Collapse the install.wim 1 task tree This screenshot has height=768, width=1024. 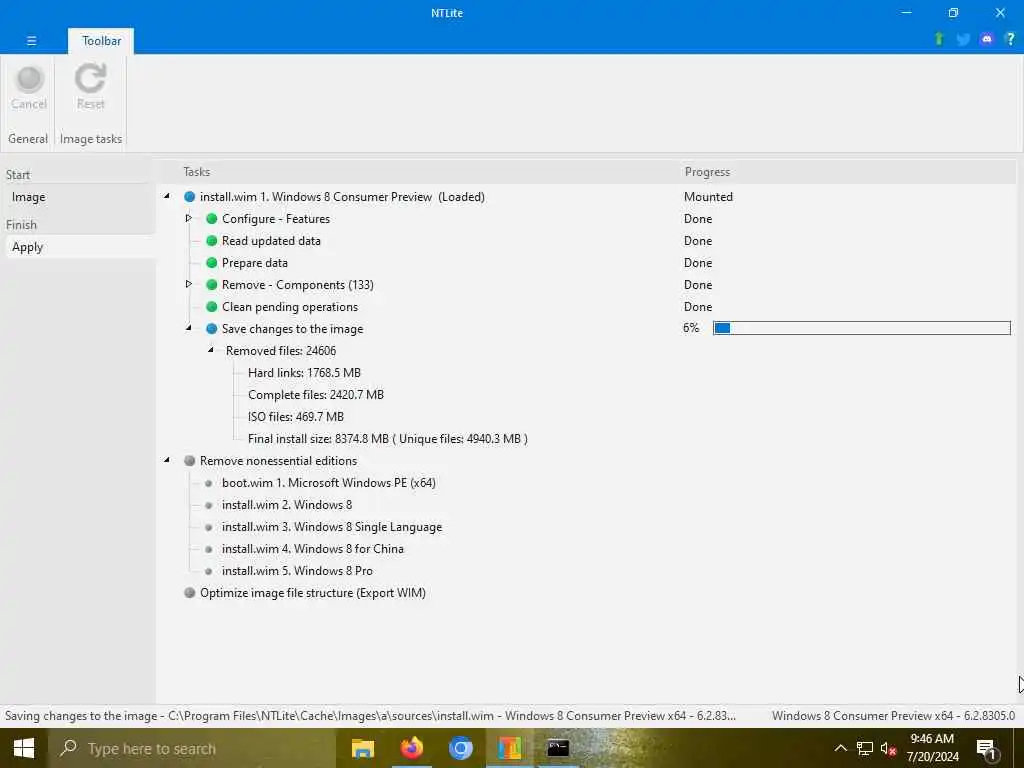coord(167,196)
